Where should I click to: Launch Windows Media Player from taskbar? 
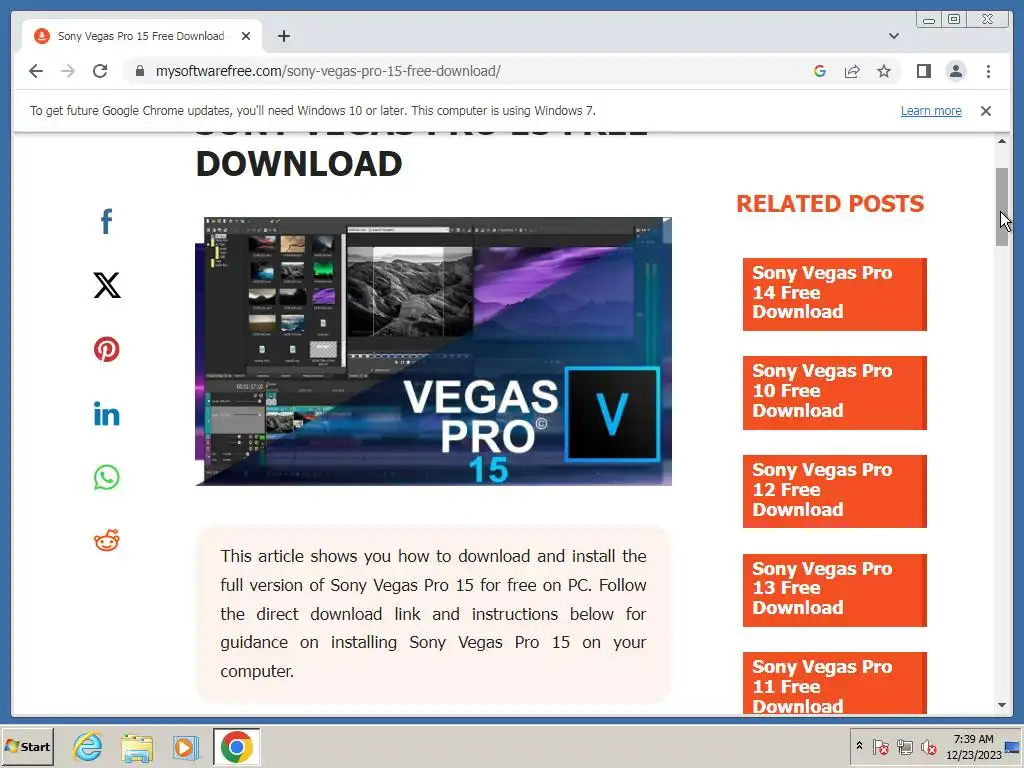[x=186, y=746]
